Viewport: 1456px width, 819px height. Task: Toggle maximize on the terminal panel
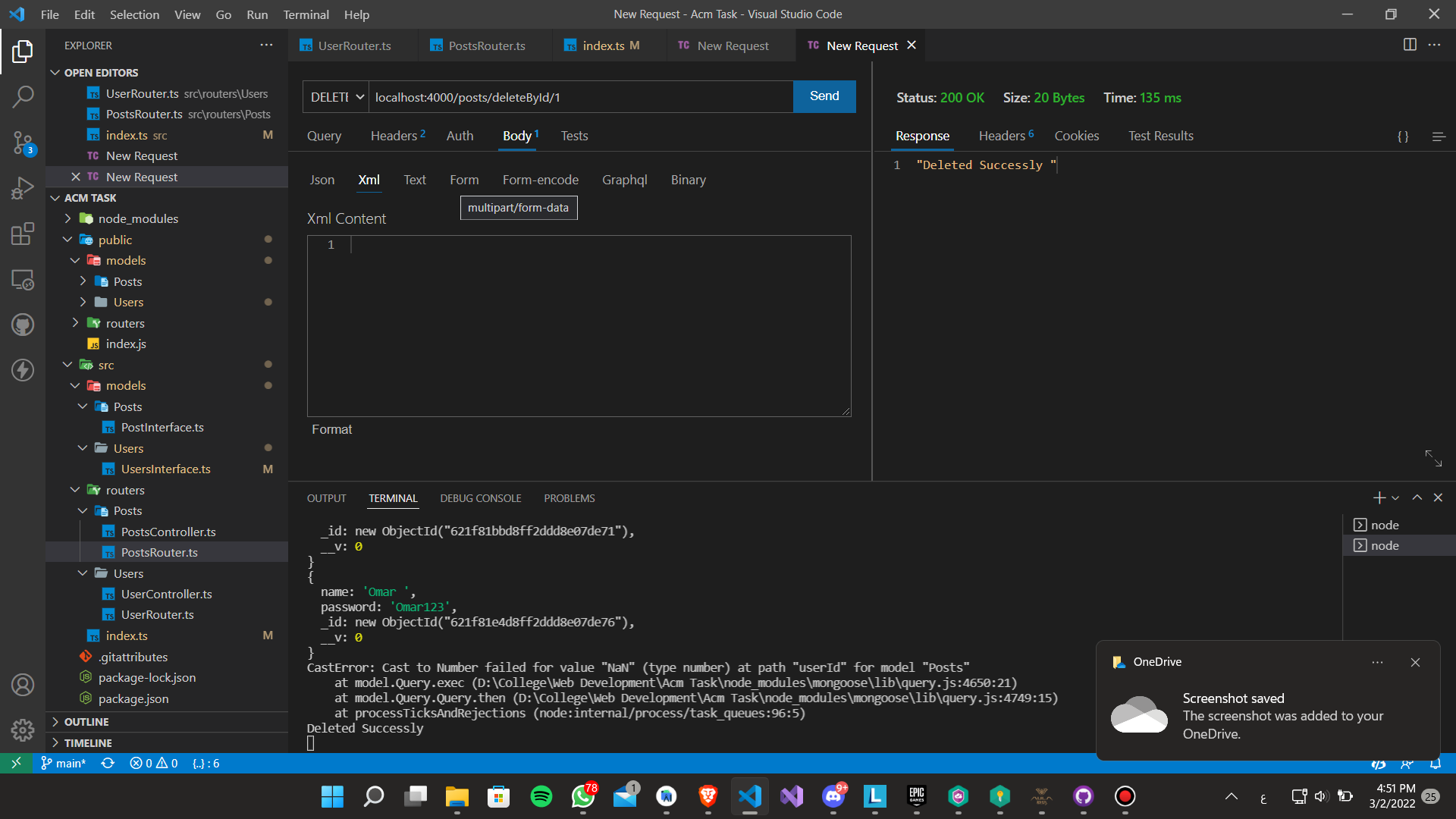point(1416,497)
